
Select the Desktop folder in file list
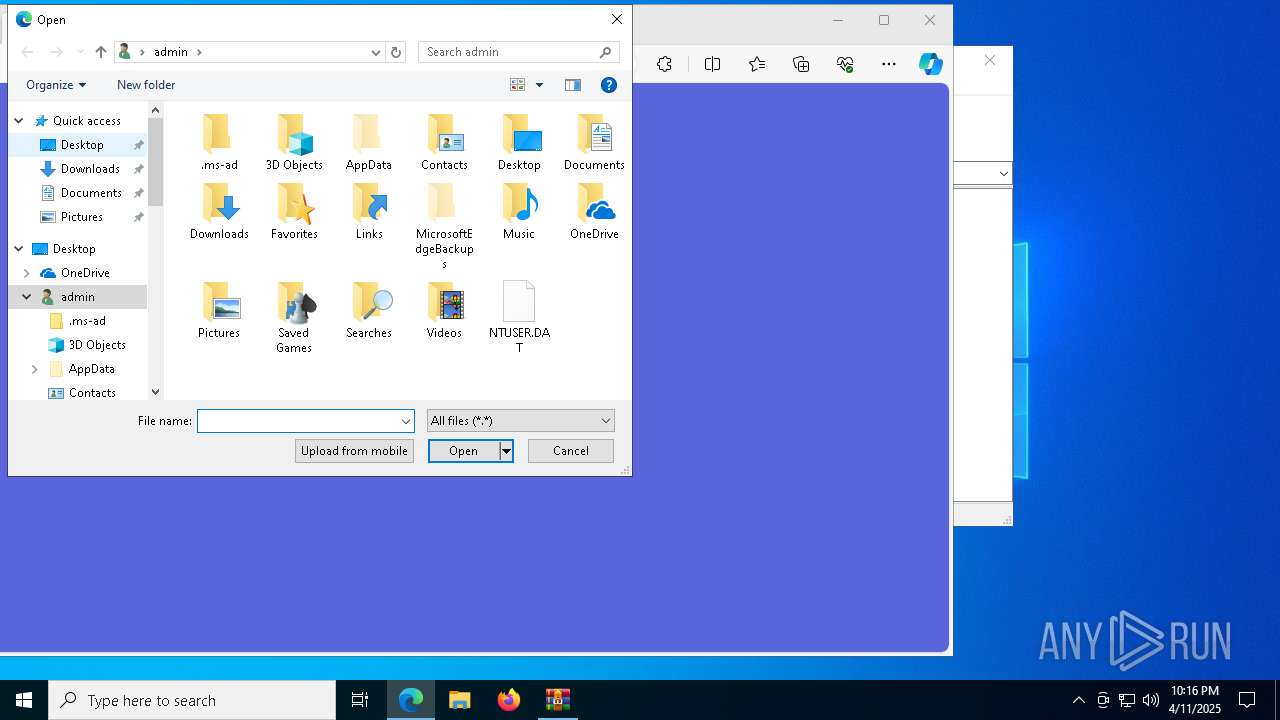[x=519, y=142]
